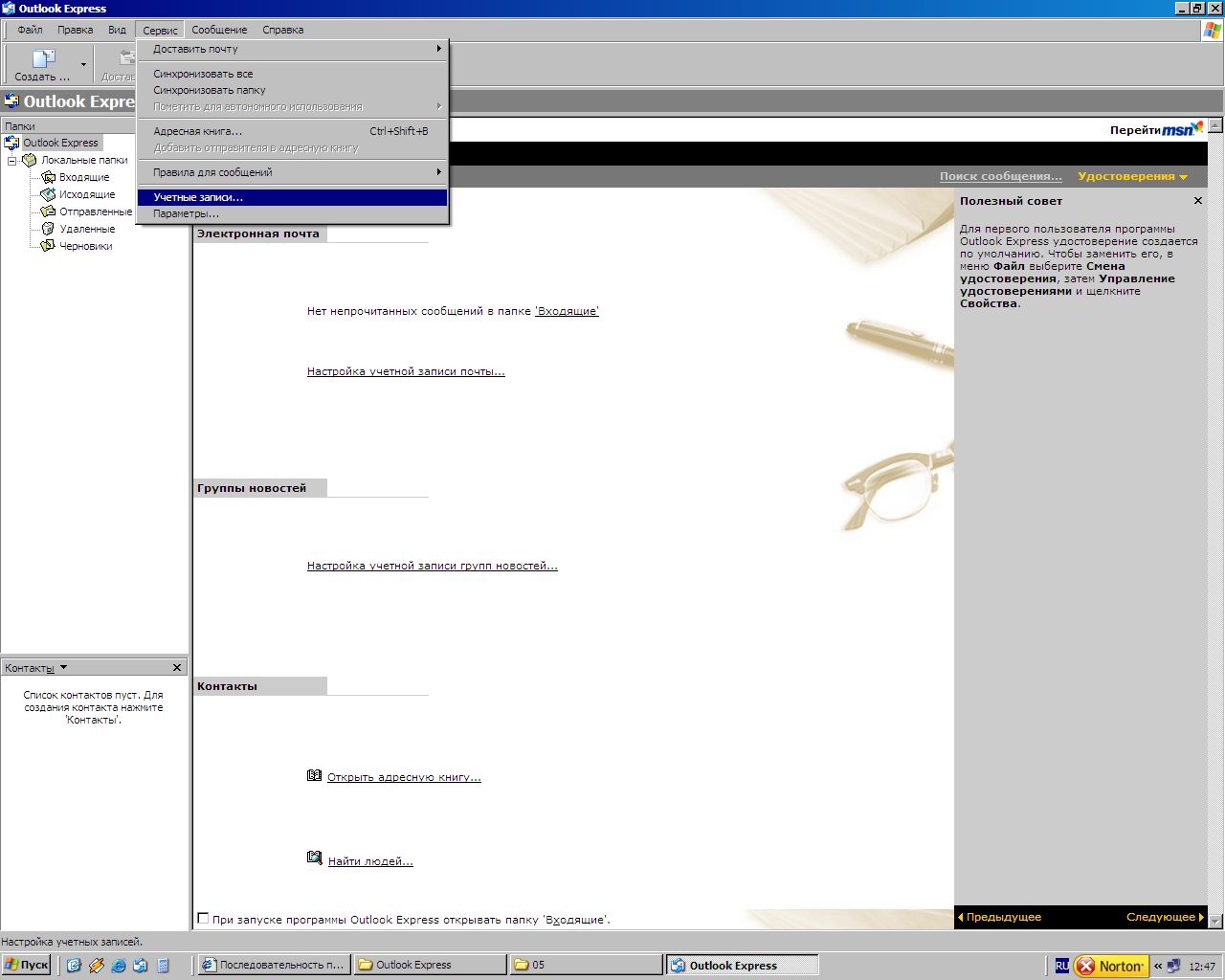The image size is (1225, 980).
Task: Select the Исходящие folder label
Action: (87, 194)
